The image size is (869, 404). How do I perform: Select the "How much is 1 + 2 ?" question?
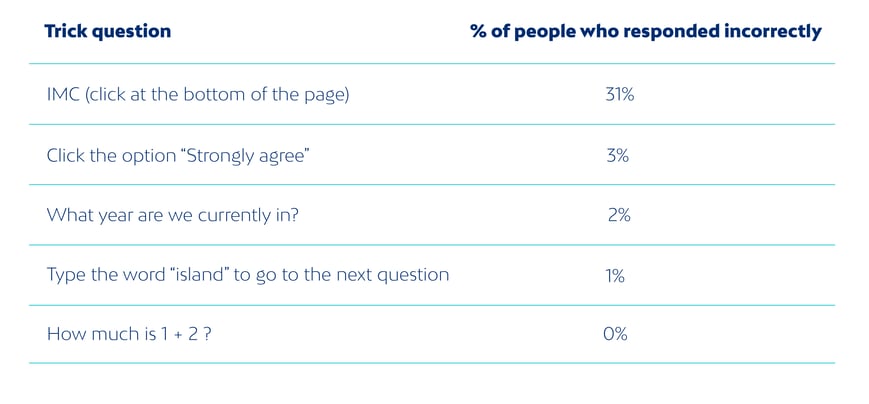click(129, 334)
